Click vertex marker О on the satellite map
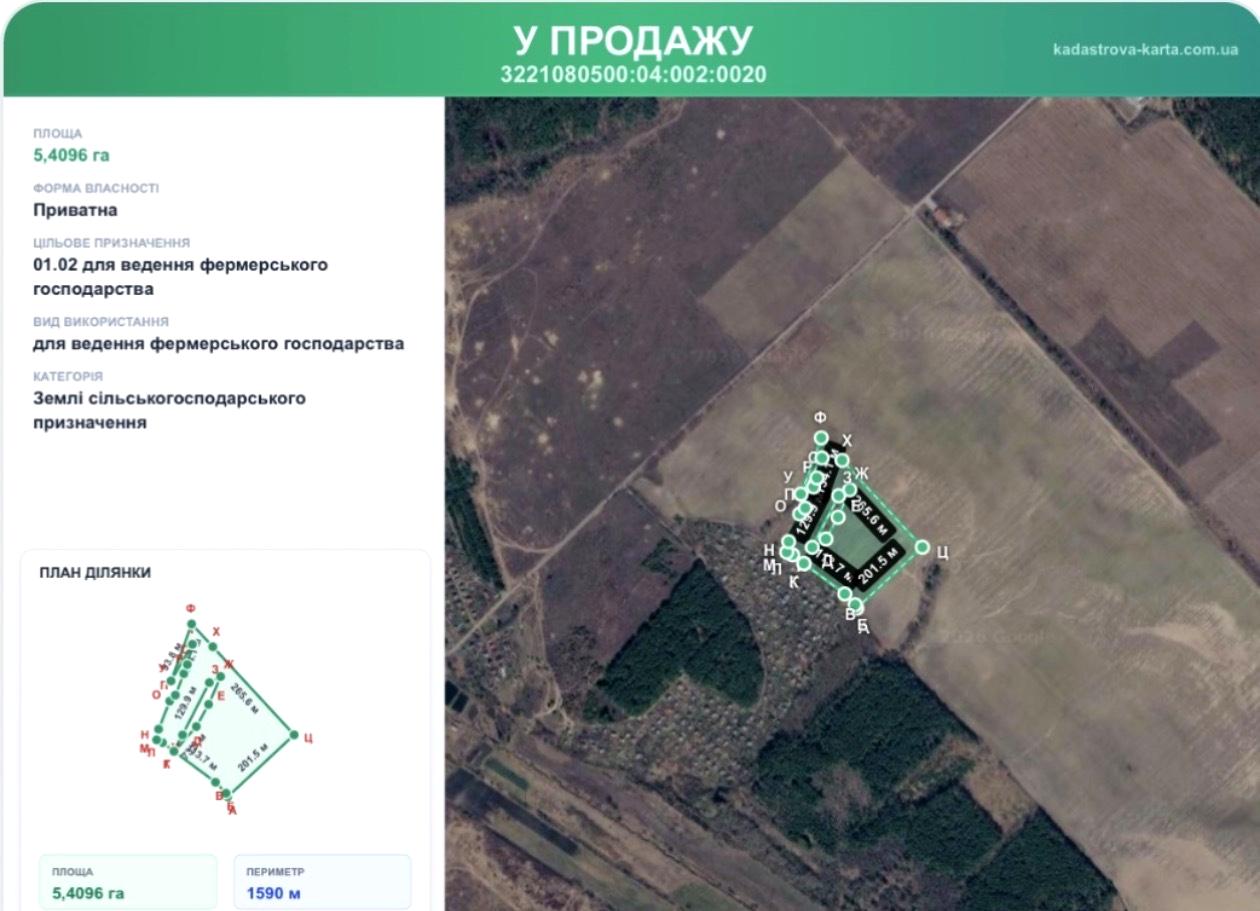 pyautogui.click(x=800, y=514)
